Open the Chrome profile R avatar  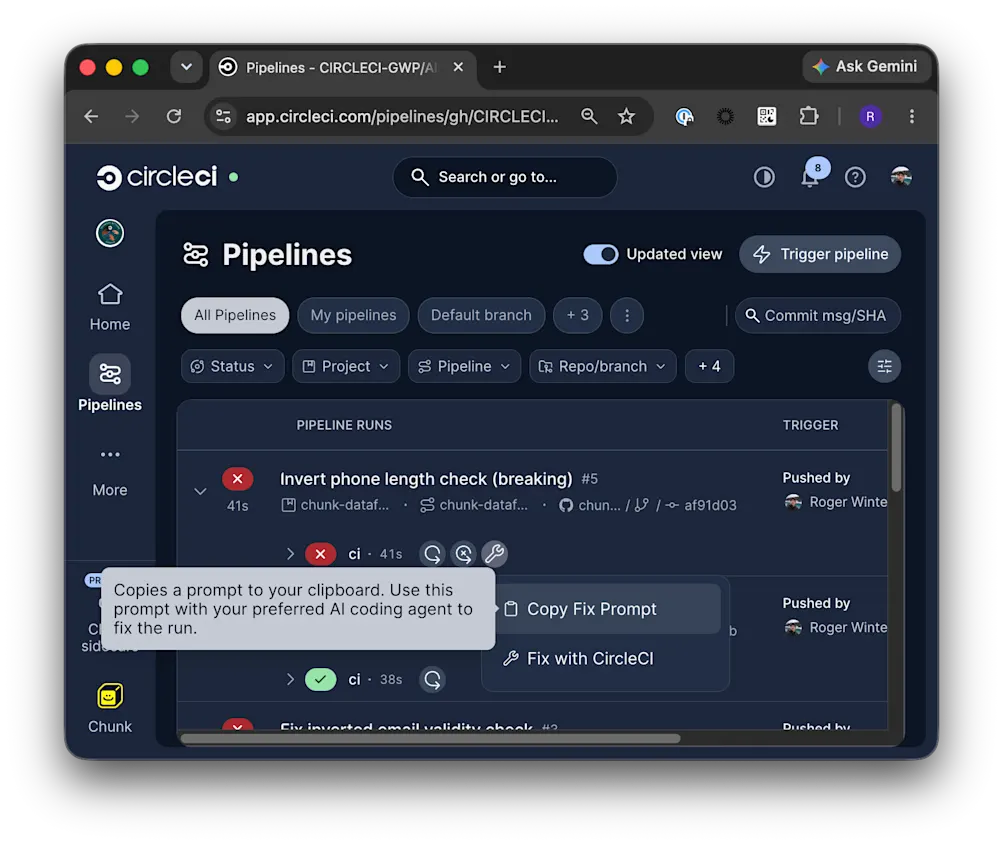(x=870, y=116)
